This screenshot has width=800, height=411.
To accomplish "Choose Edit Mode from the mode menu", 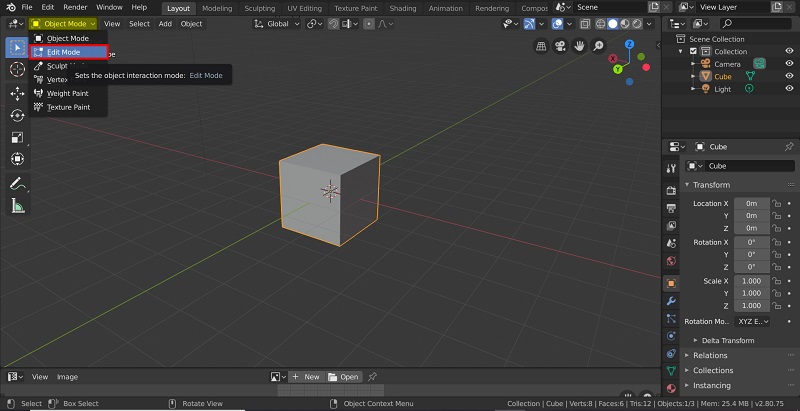I will [x=63, y=52].
